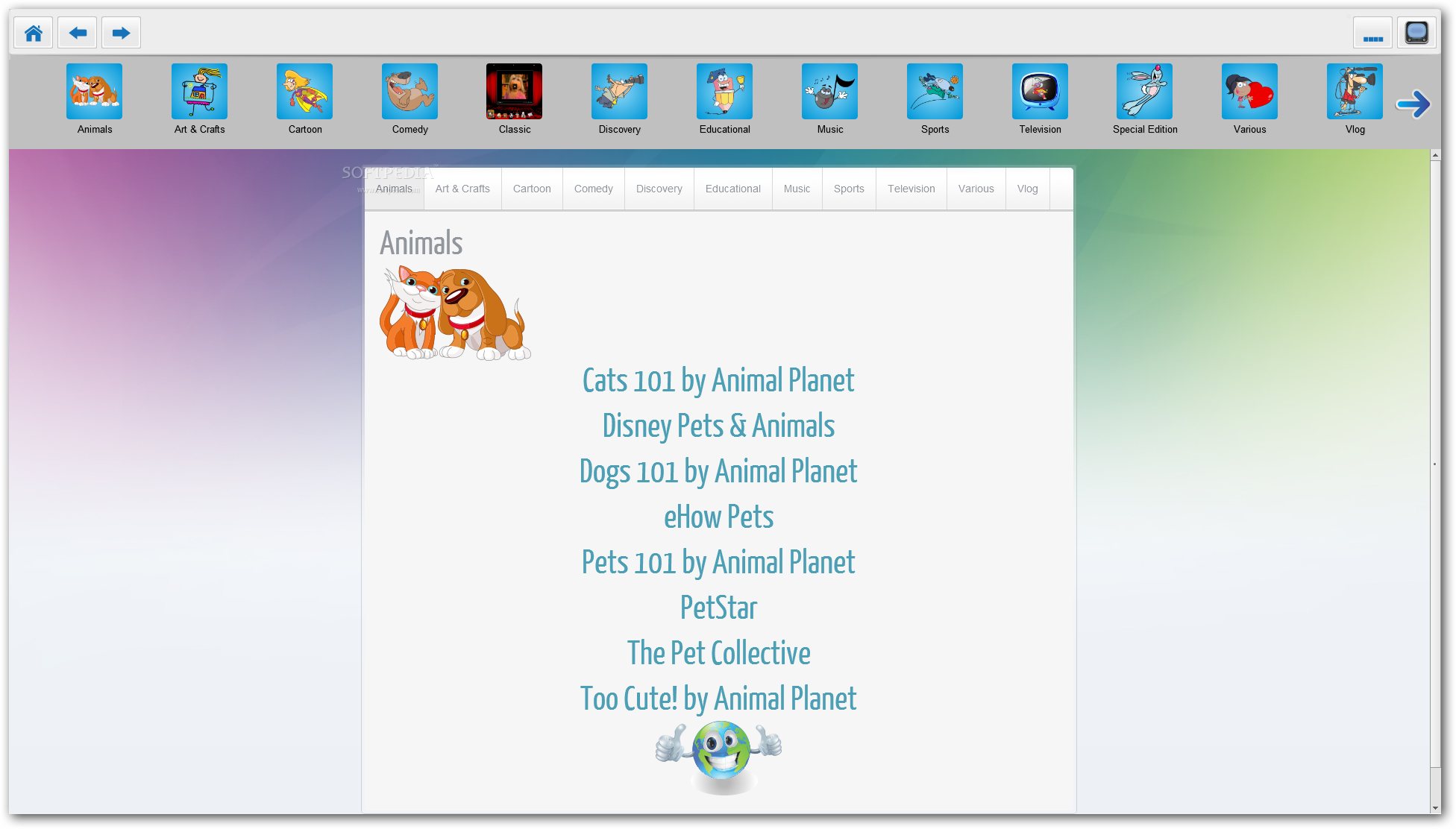The height and width of the screenshot is (829, 1456).
Task: Switch to the Art & Crafts tab
Action: click(462, 189)
